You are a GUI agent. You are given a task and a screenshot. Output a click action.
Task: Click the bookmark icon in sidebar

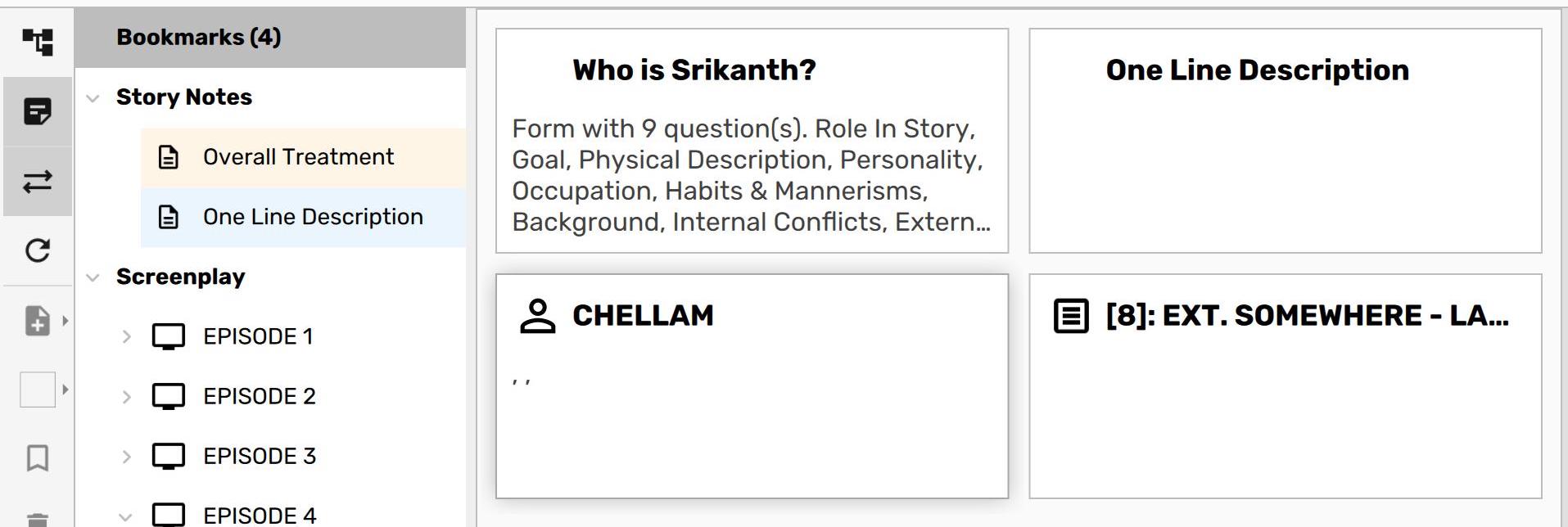click(38, 458)
